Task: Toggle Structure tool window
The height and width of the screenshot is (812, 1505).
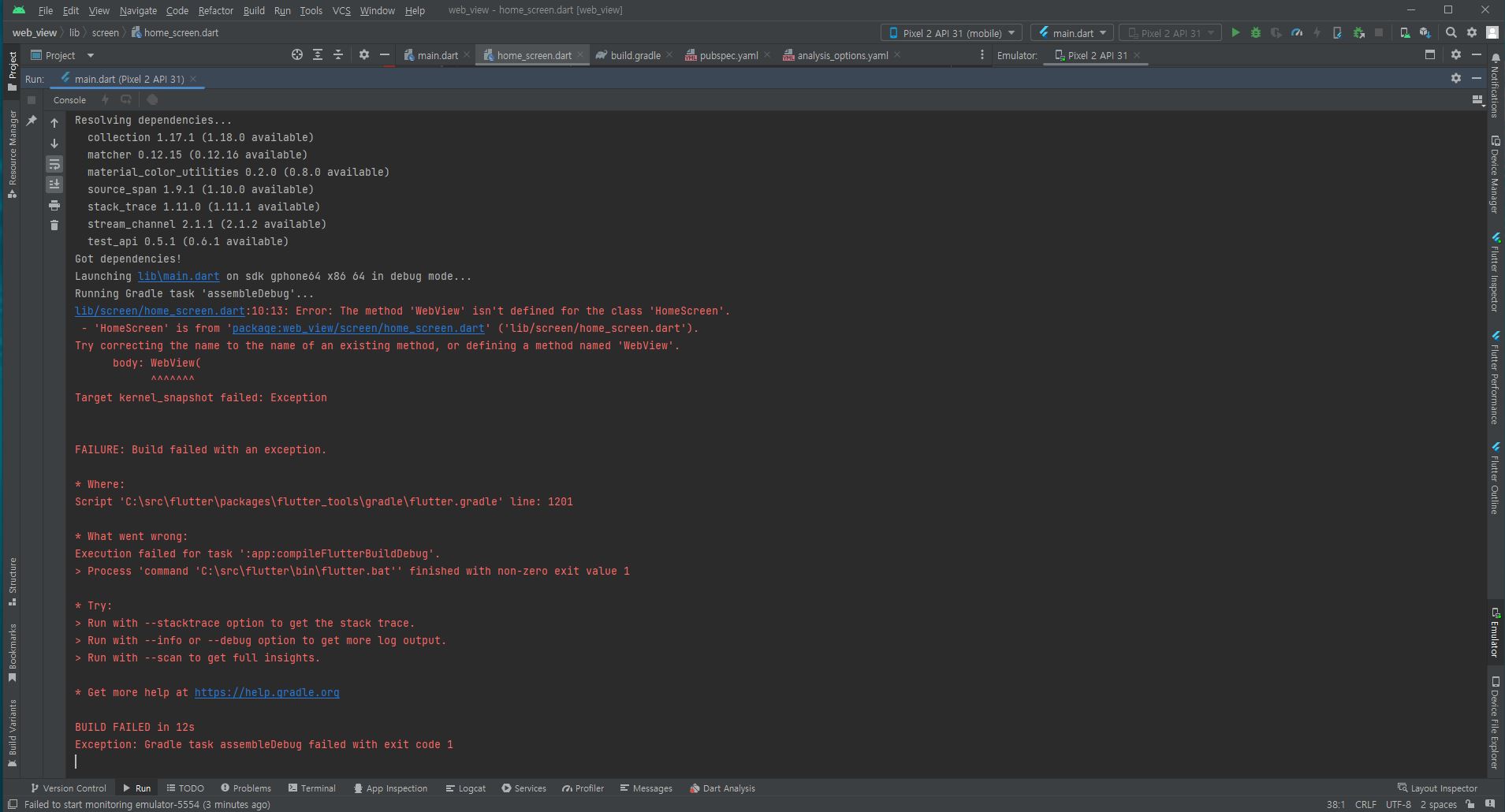Action: click(12, 581)
